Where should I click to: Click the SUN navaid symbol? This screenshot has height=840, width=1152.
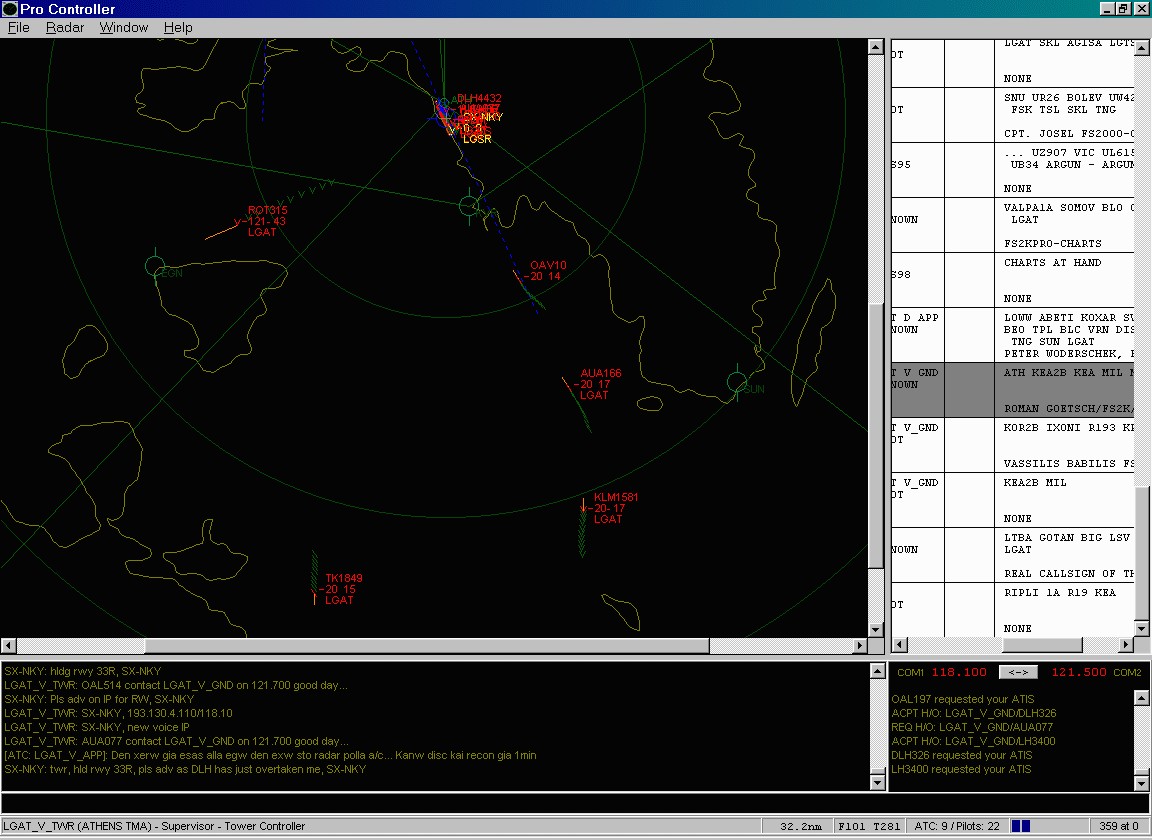click(x=737, y=382)
